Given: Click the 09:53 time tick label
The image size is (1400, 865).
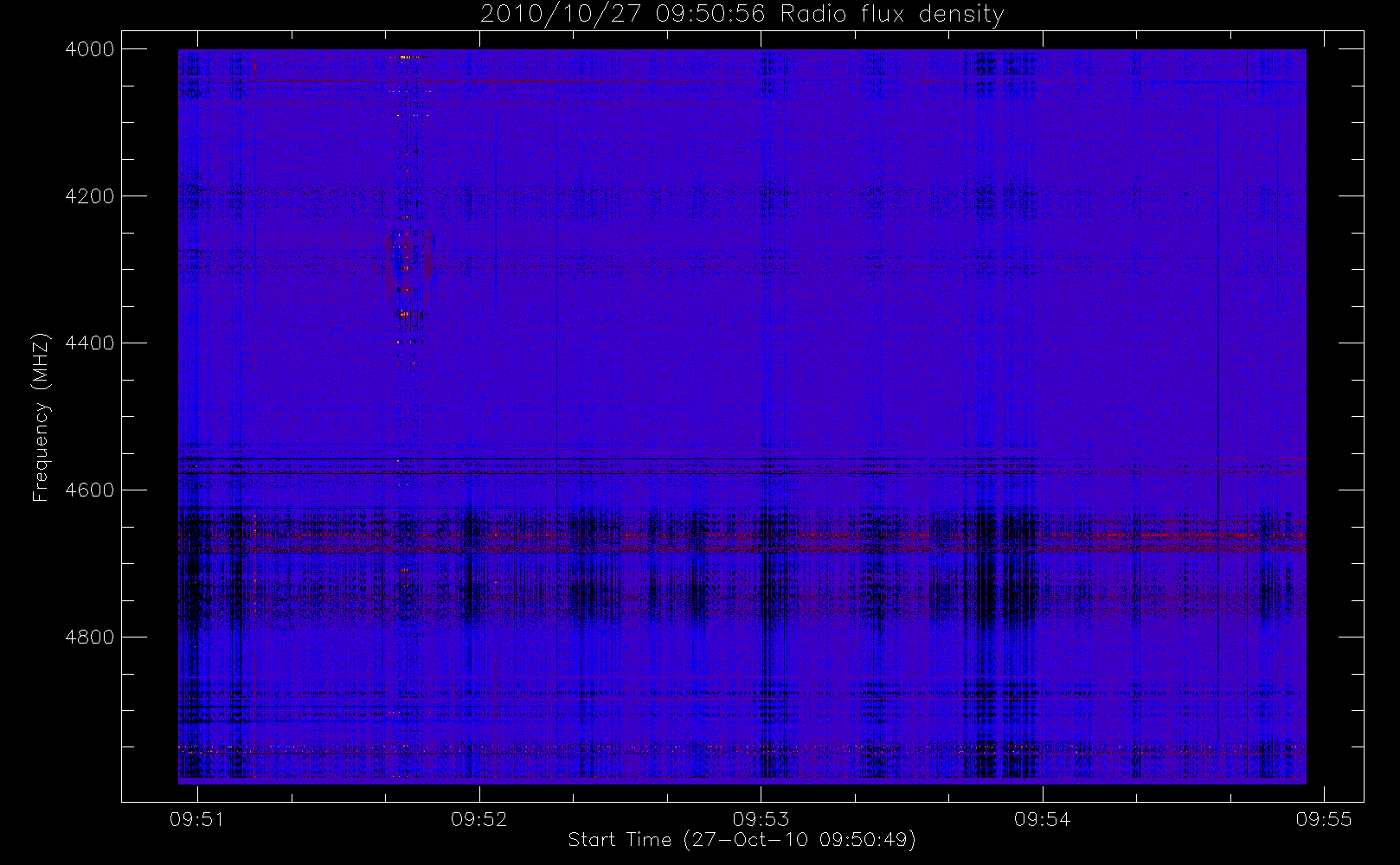Looking at the screenshot, I should 761,819.
